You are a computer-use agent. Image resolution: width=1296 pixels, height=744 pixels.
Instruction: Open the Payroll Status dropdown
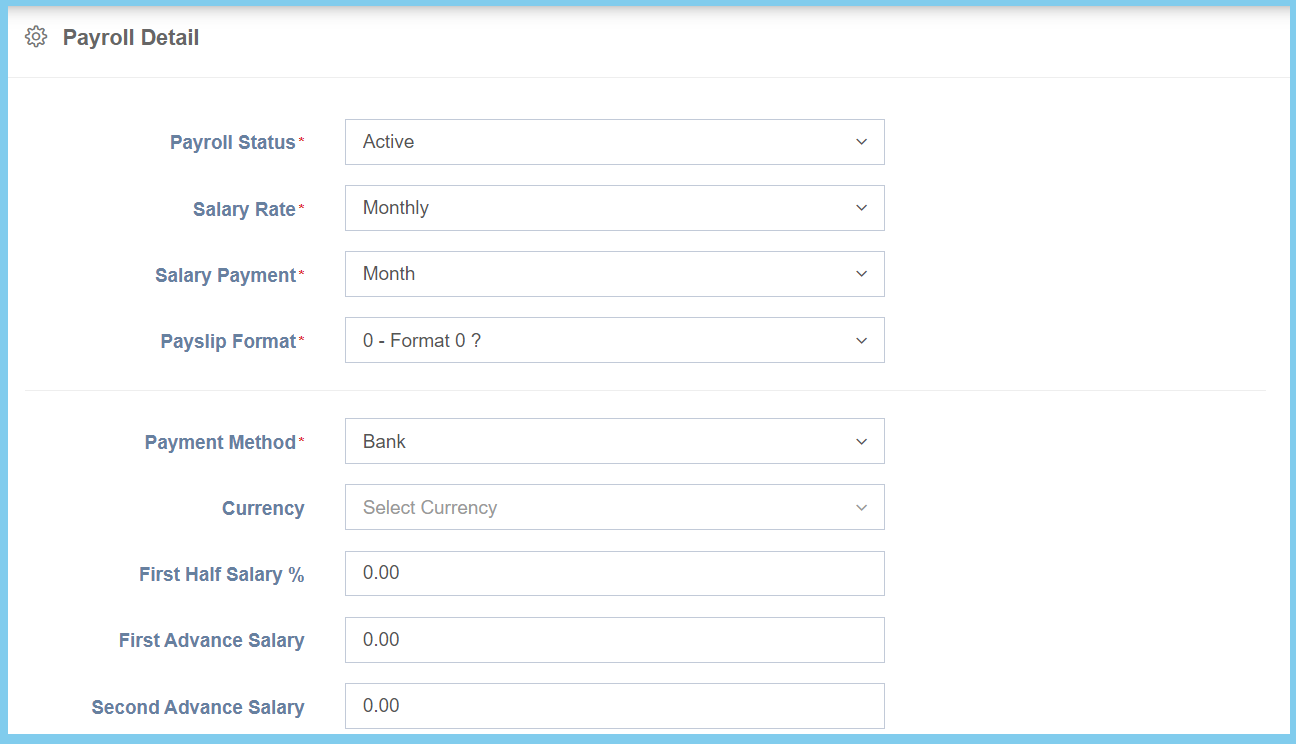(614, 142)
